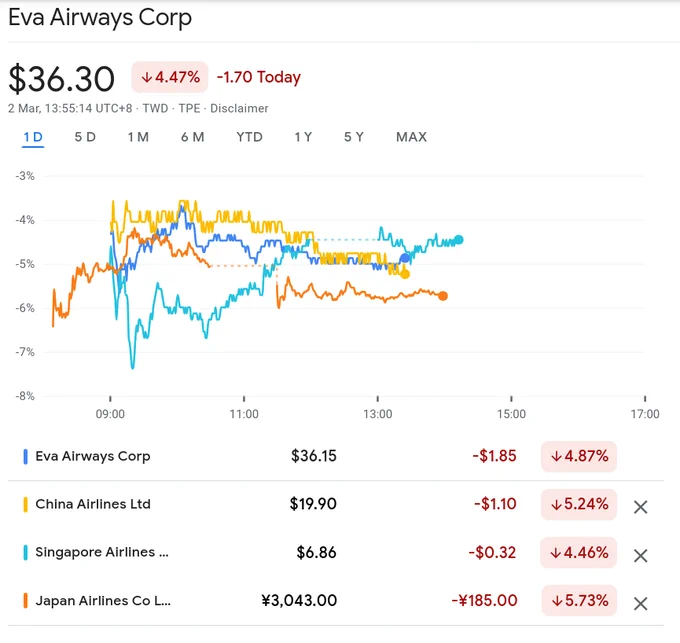Click the China Airlines Ltd legend name

[x=93, y=504]
